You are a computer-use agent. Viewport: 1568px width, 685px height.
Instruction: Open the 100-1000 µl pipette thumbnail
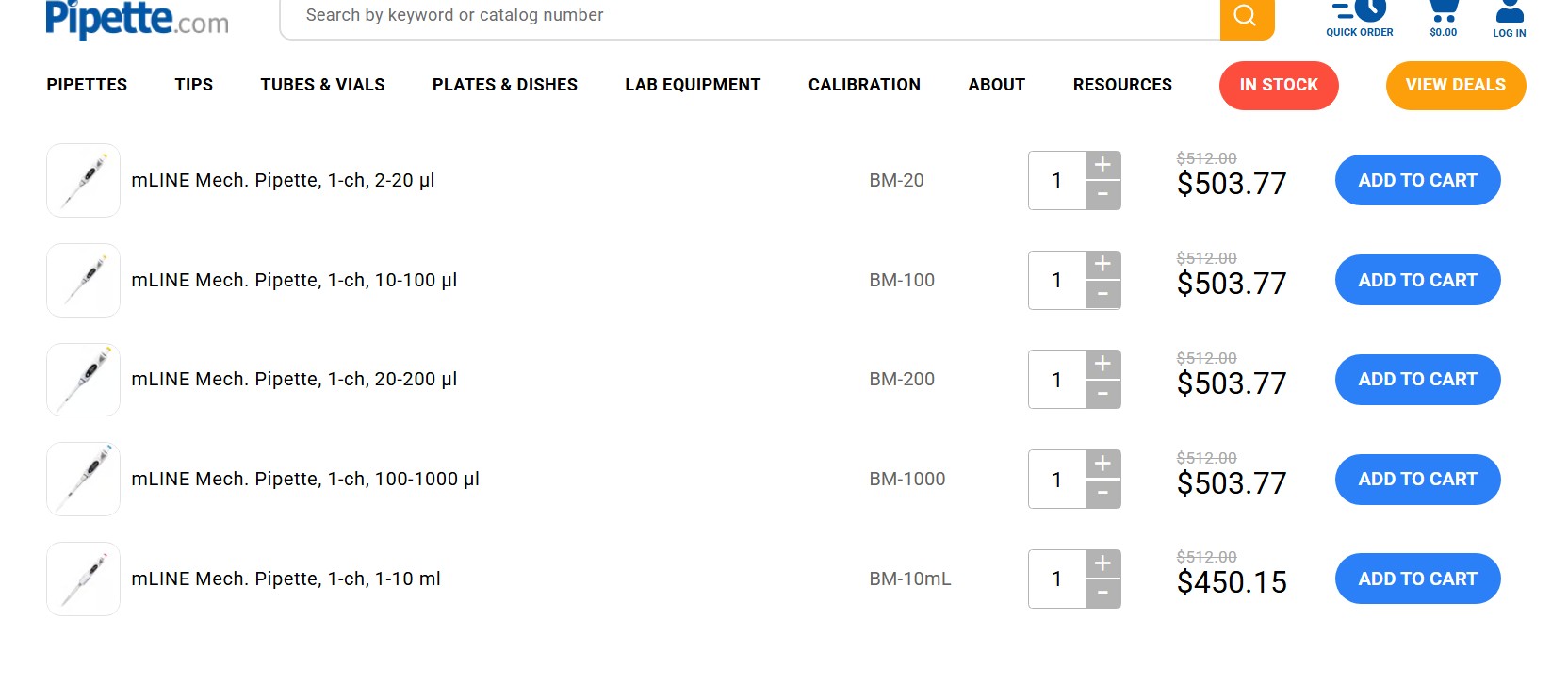[x=83, y=479]
